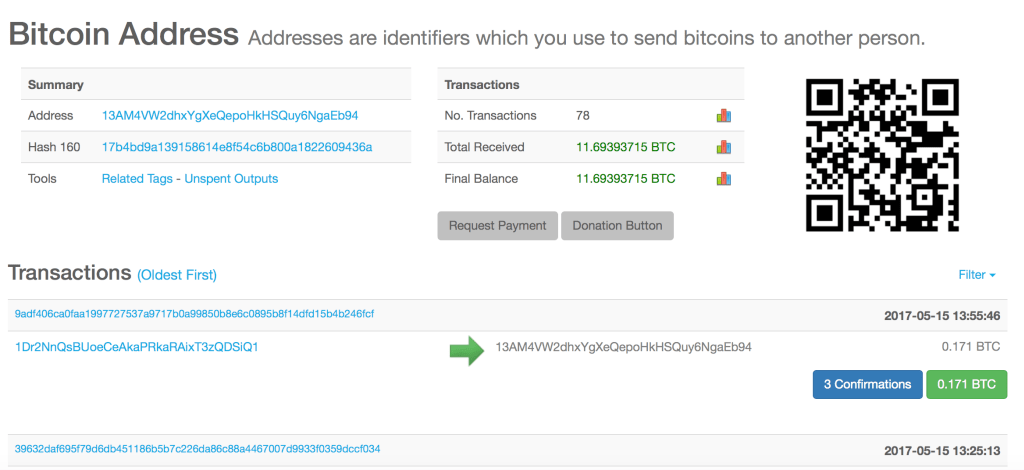Open the Unspent Outputs link

coord(231,179)
